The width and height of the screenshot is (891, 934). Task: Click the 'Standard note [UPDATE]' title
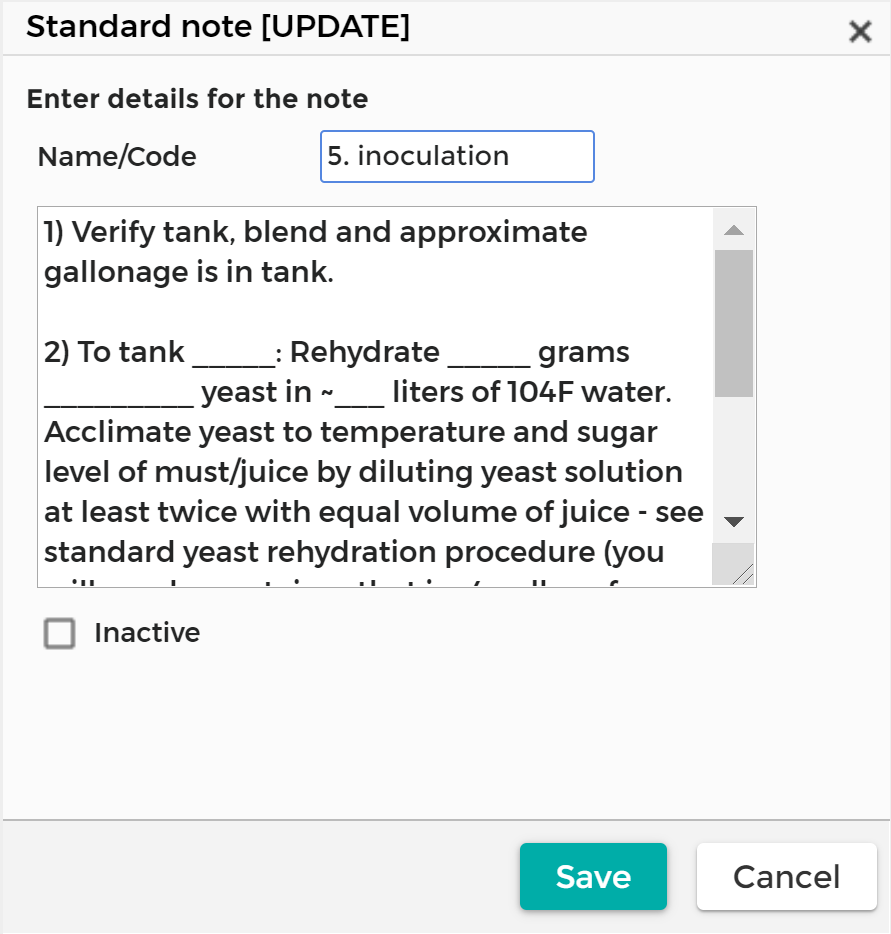tap(218, 28)
